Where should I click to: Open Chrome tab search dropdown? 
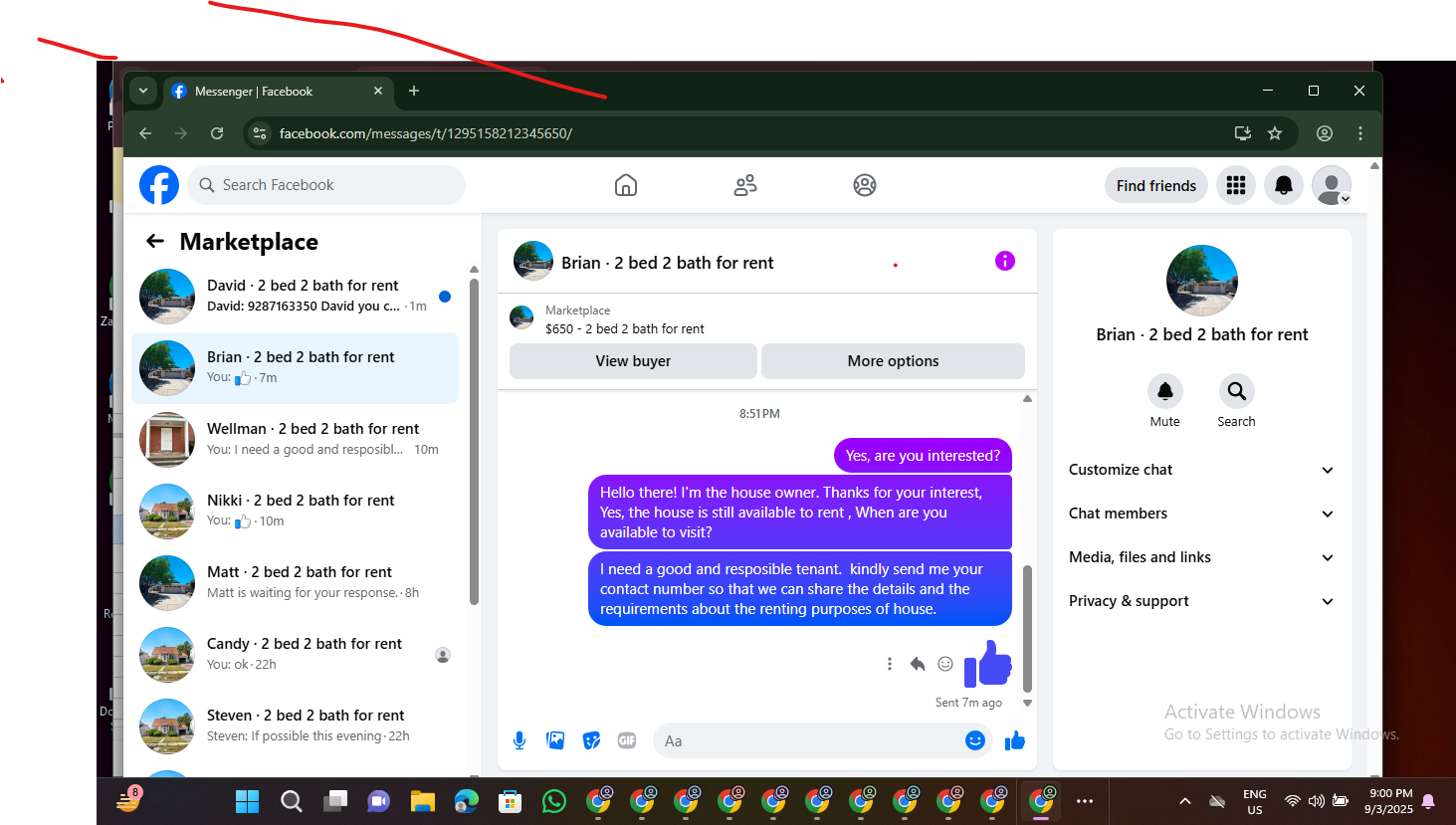pyautogui.click(x=143, y=91)
